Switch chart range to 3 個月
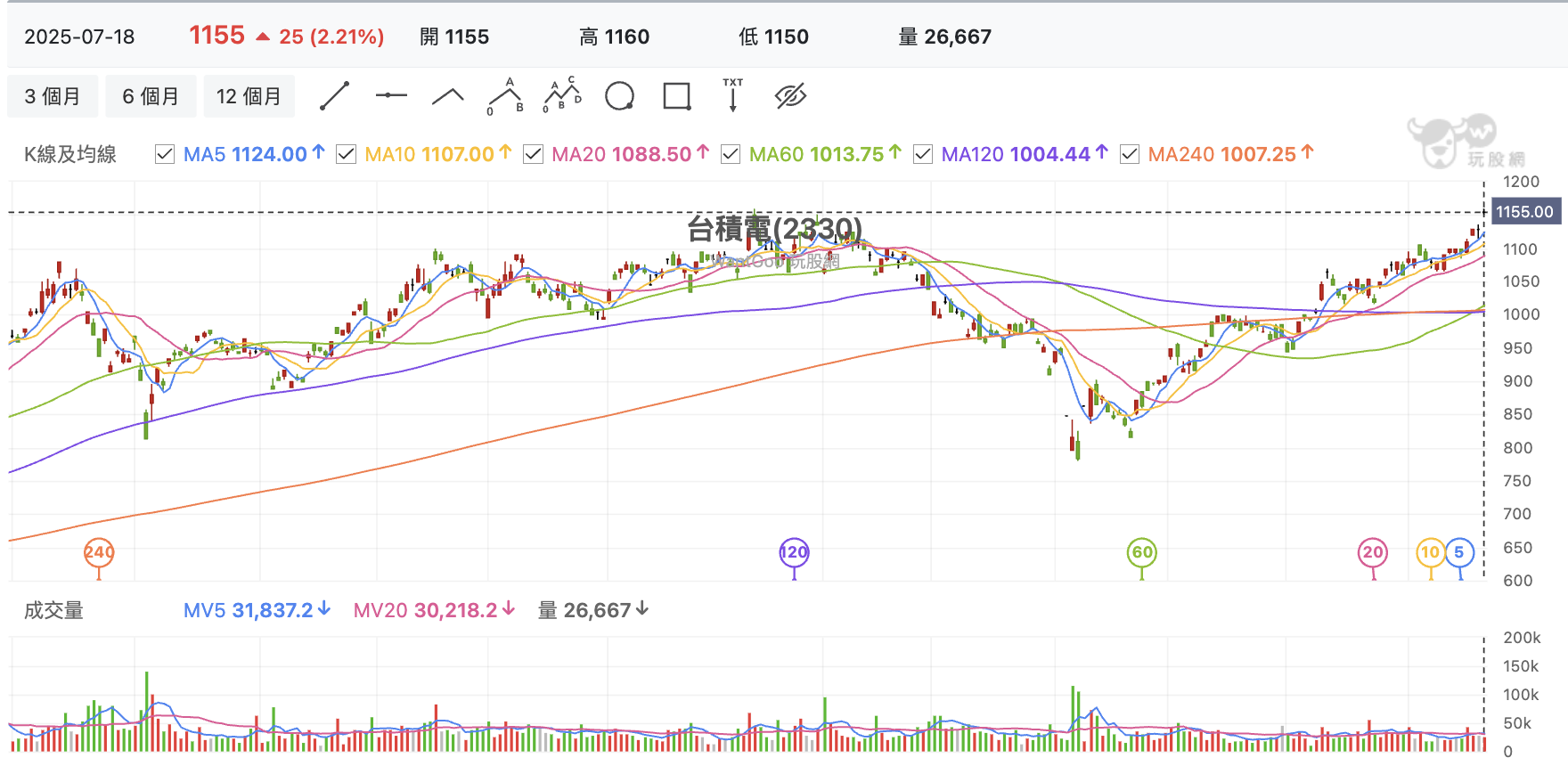The image size is (1568, 766). tap(53, 96)
